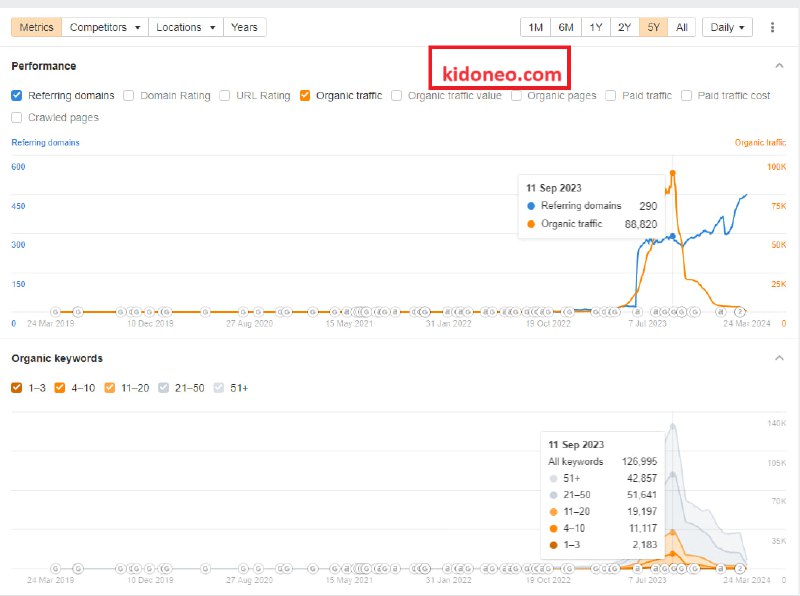The image size is (800, 596).
Task: Click the 7 Jul 2023 date on Performance axis
Action: coord(647,324)
